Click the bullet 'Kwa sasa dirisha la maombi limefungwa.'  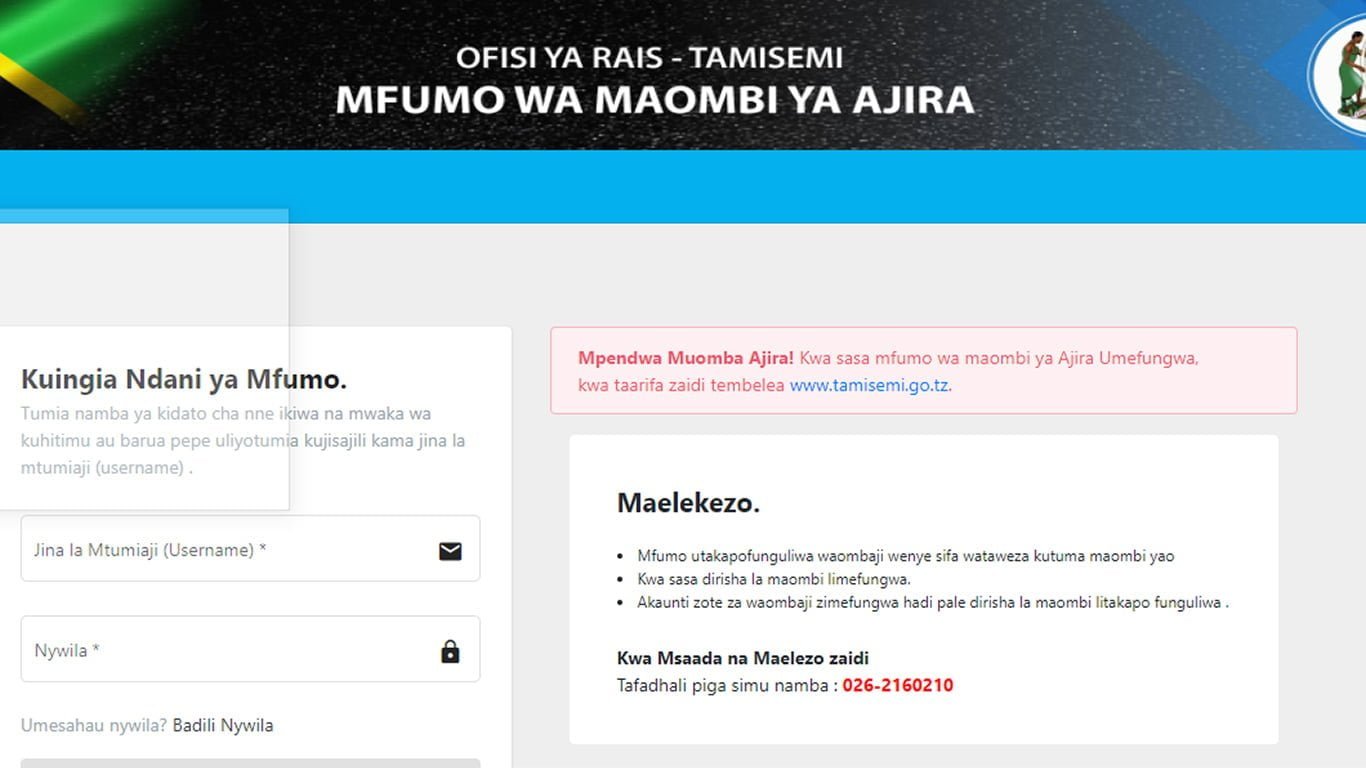[774, 579]
